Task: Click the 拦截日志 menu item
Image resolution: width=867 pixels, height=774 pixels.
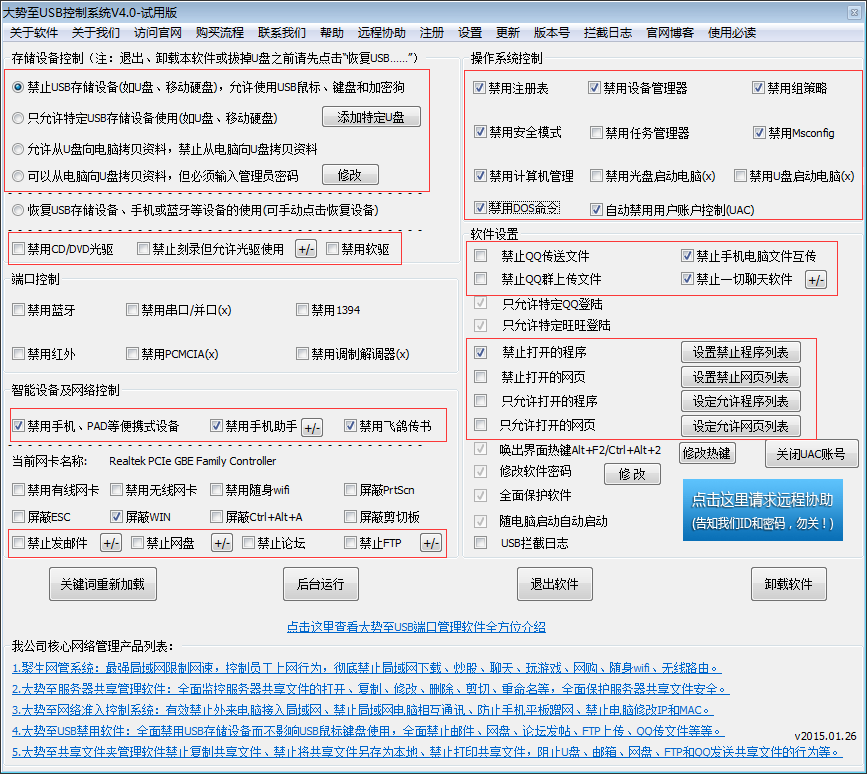Action: [x=607, y=32]
